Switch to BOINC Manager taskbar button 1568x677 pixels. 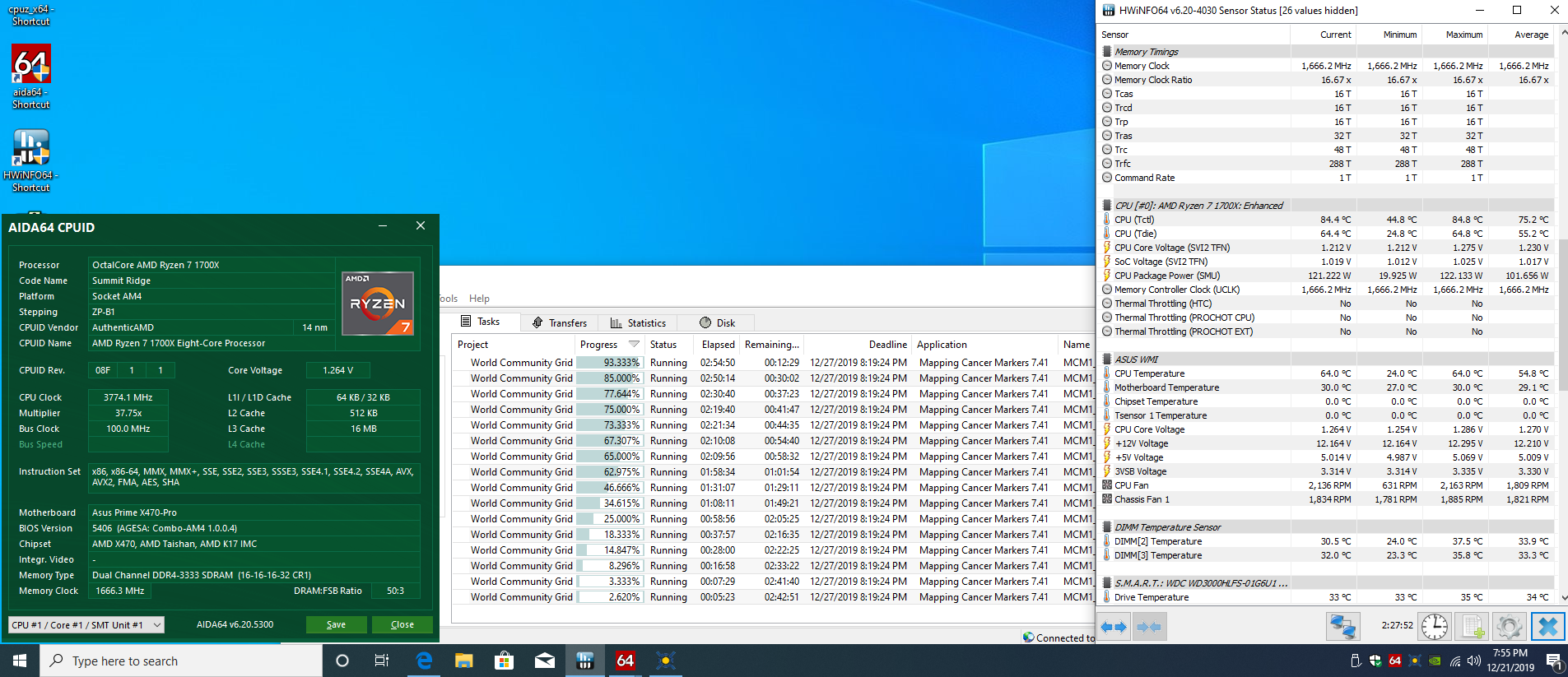(665, 661)
